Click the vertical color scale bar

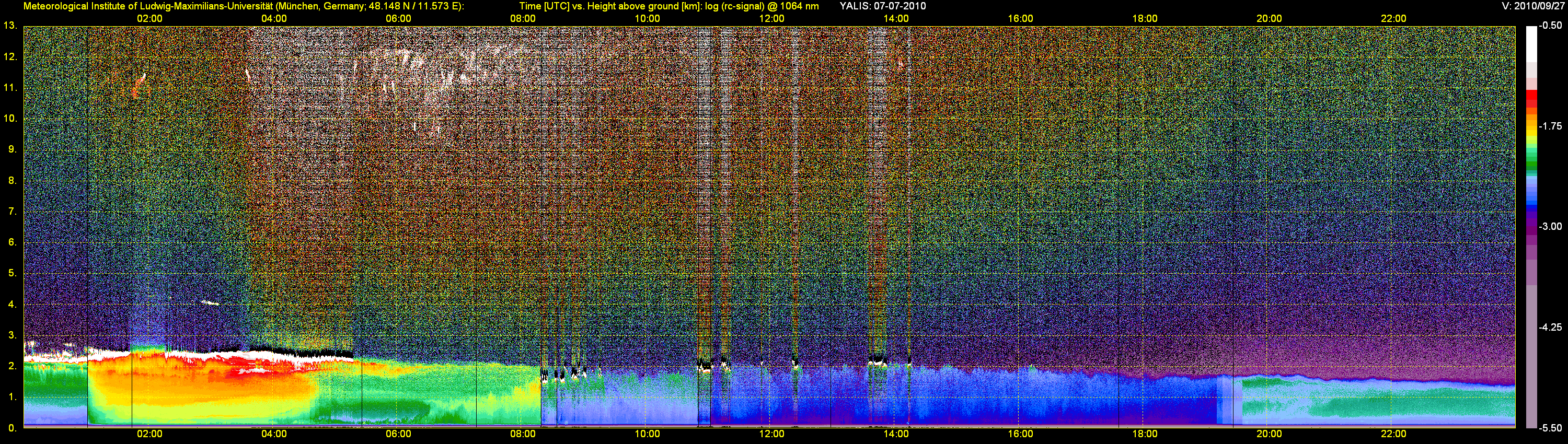coord(1531,227)
